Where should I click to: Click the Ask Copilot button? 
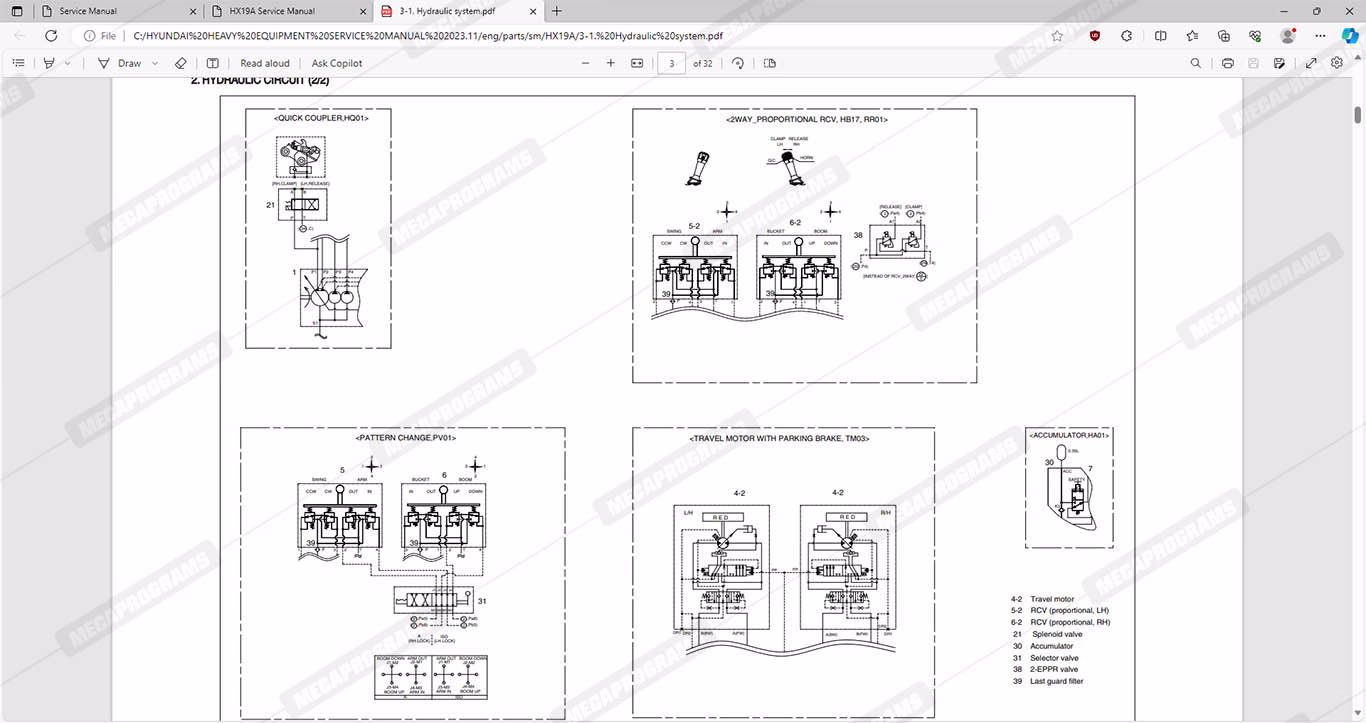337,63
